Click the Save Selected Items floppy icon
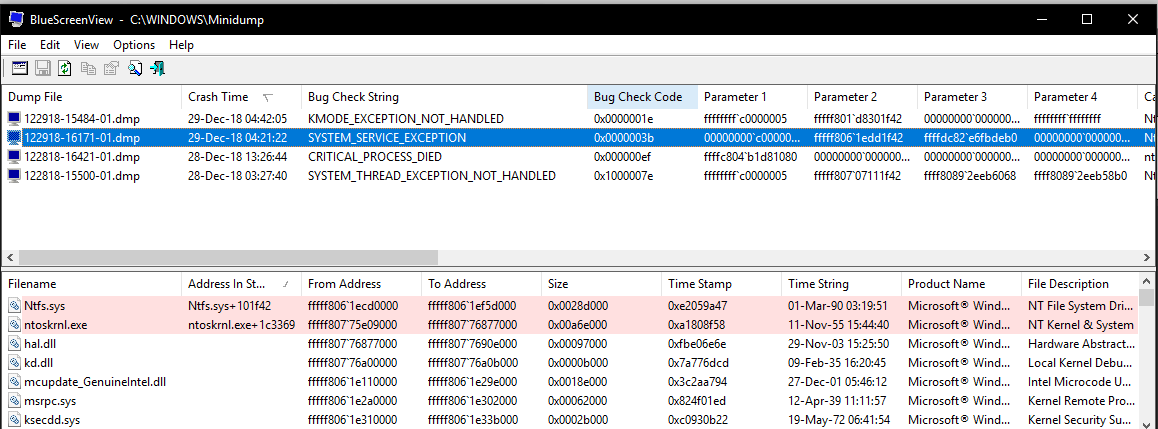Screen dimensions: 1158x429 (43, 69)
